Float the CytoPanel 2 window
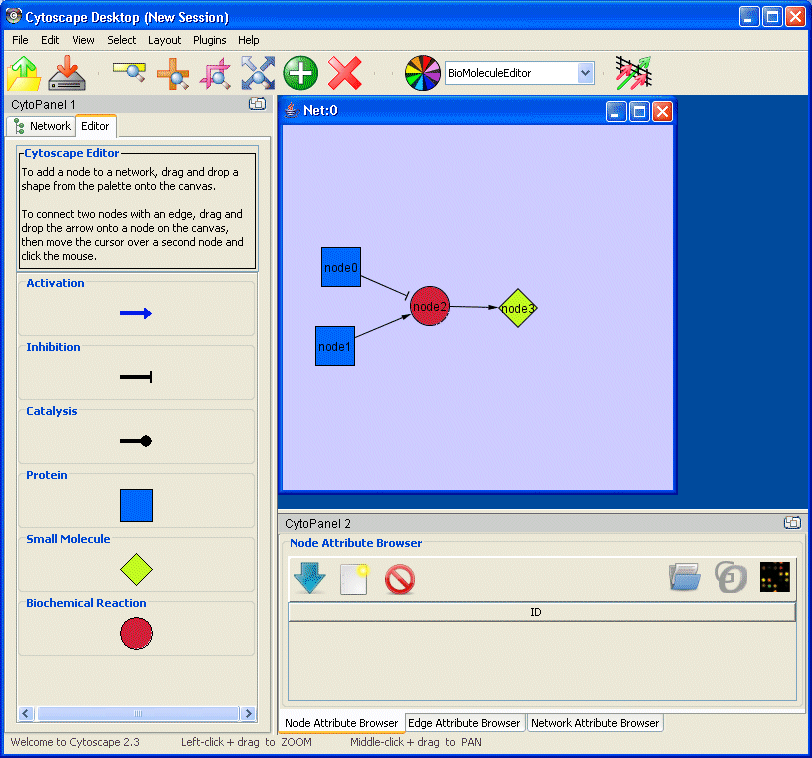 coord(792,523)
